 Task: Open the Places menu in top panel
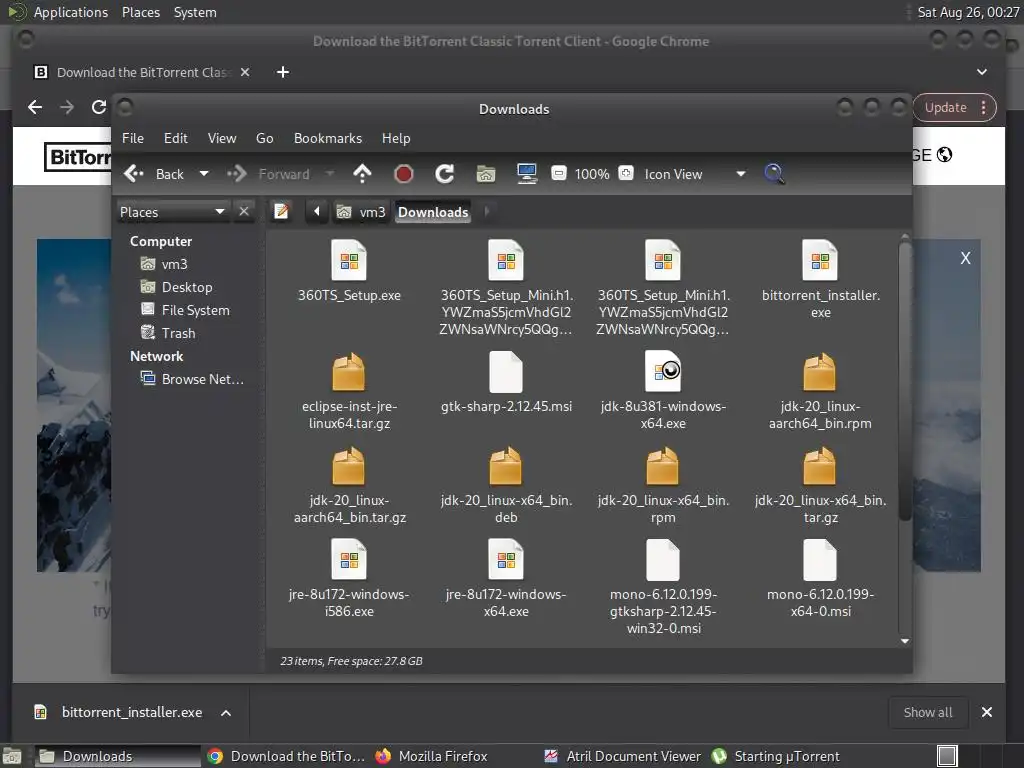pyautogui.click(x=141, y=12)
